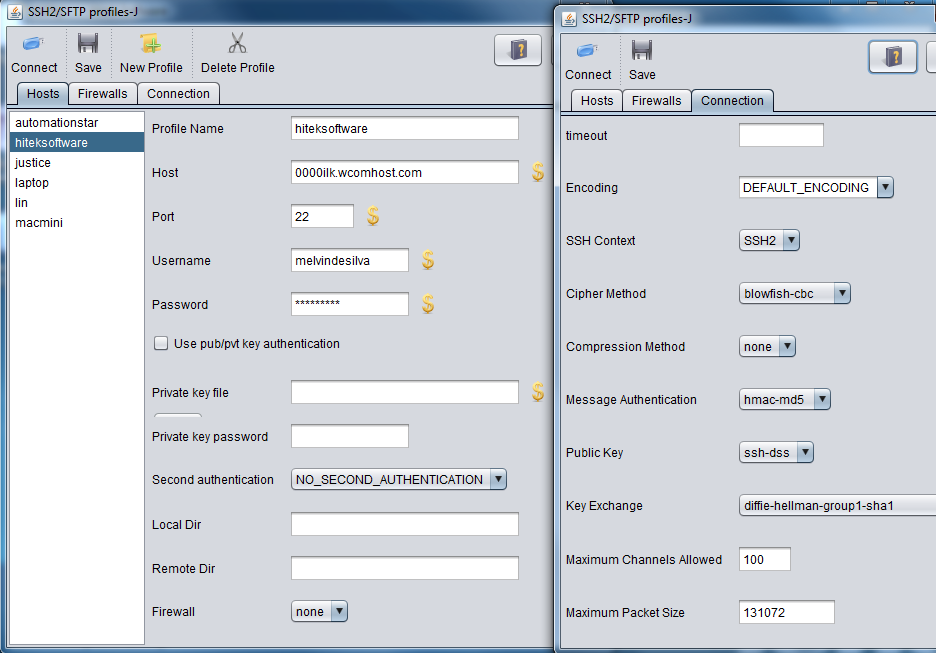Open help book icon in left window
The width and height of the screenshot is (936, 653).
click(x=518, y=50)
